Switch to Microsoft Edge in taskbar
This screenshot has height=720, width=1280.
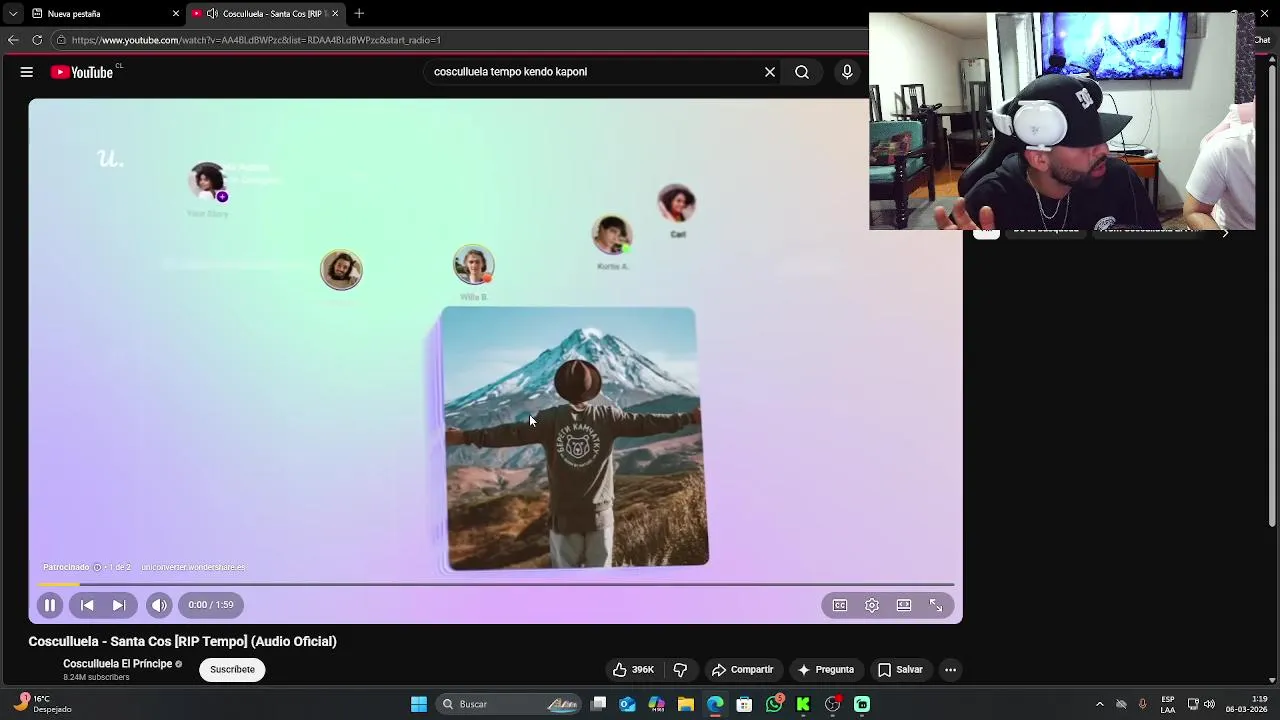click(x=715, y=704)
